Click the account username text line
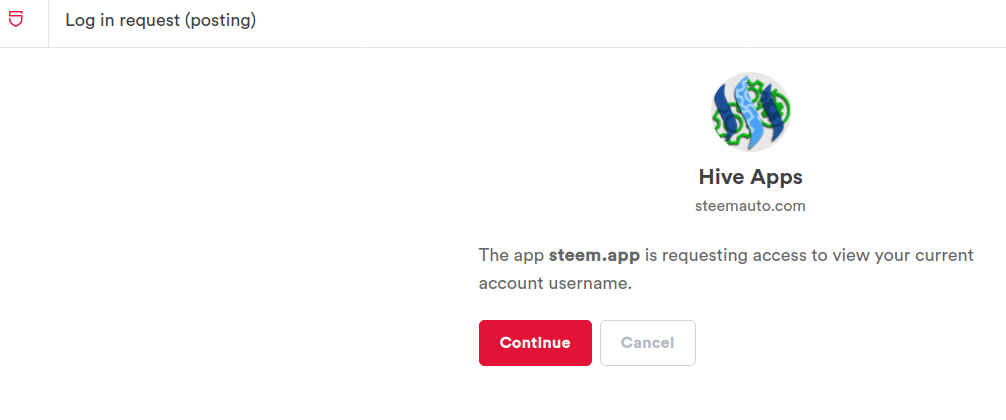 [x=555, y=283]
